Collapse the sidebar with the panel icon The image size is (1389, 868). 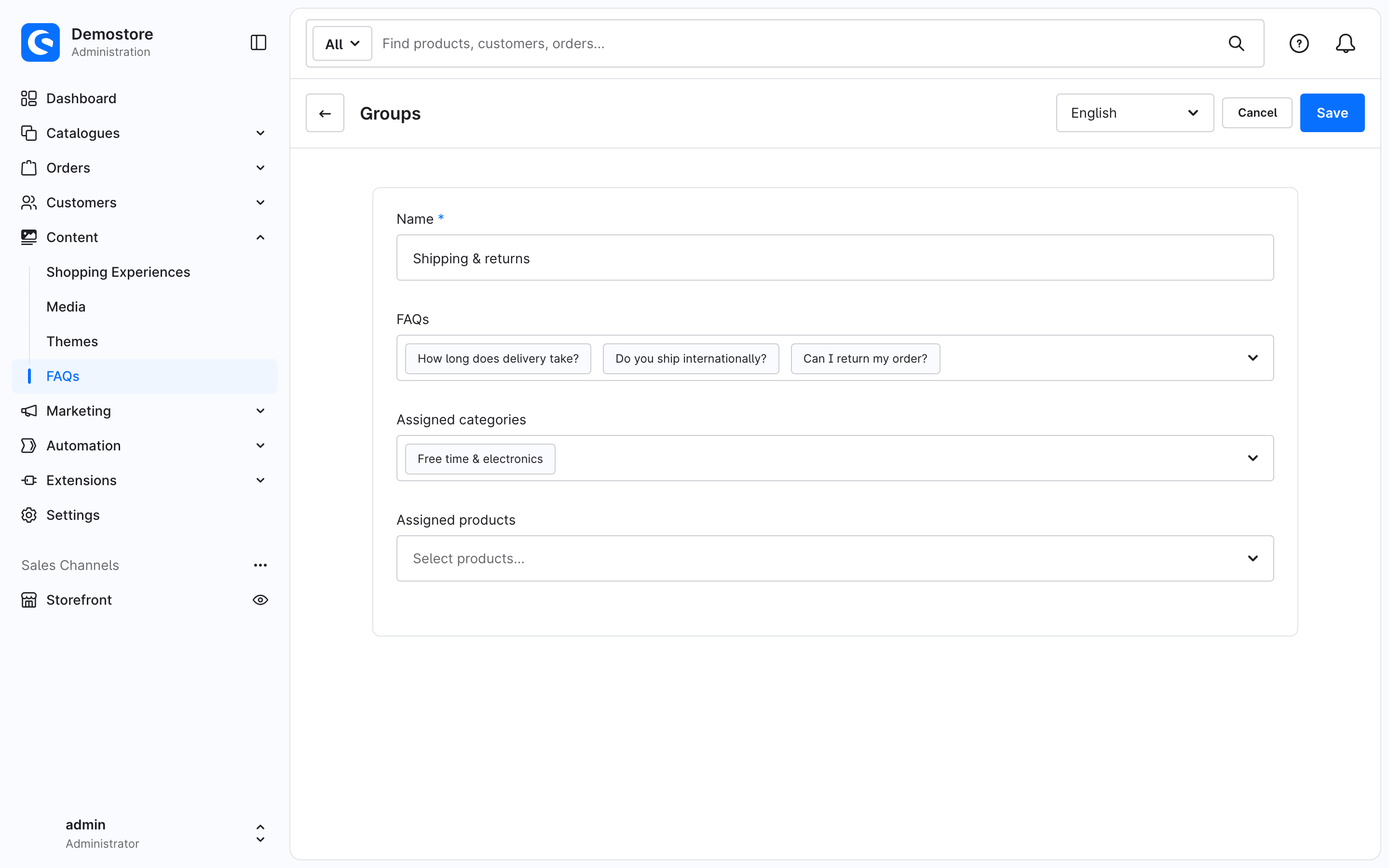pos(259,42)
